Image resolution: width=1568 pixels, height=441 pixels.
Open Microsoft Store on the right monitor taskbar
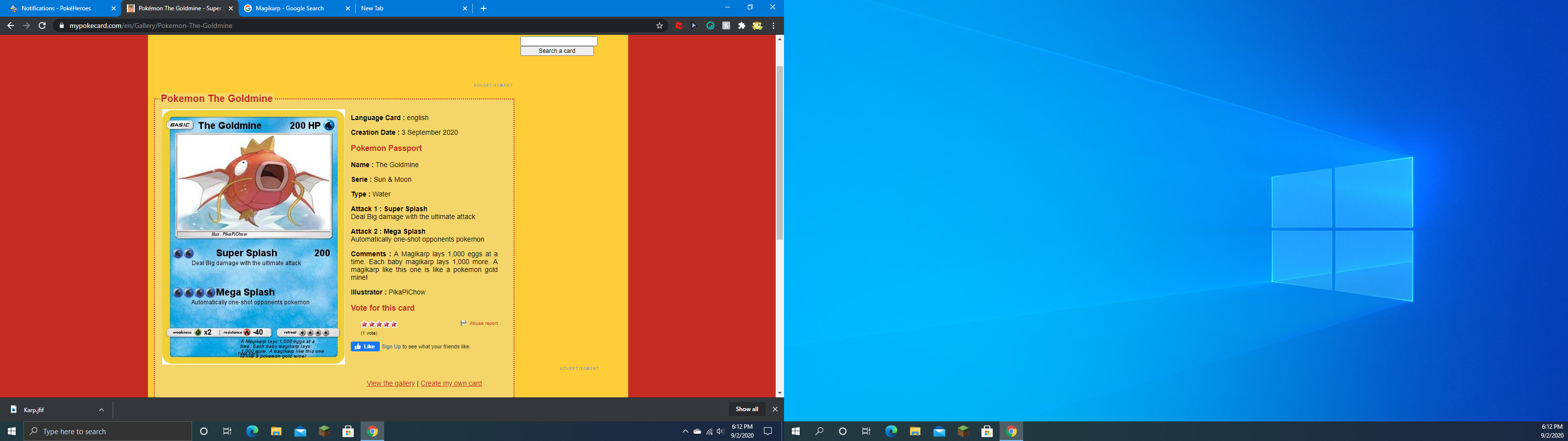click(x=987, y=431)
